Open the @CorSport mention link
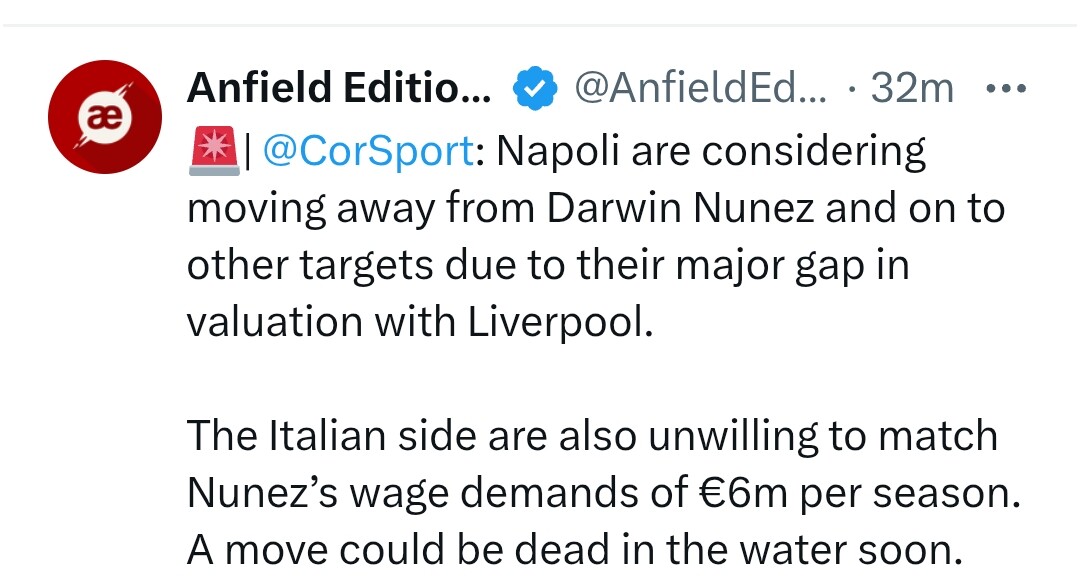 367,152
